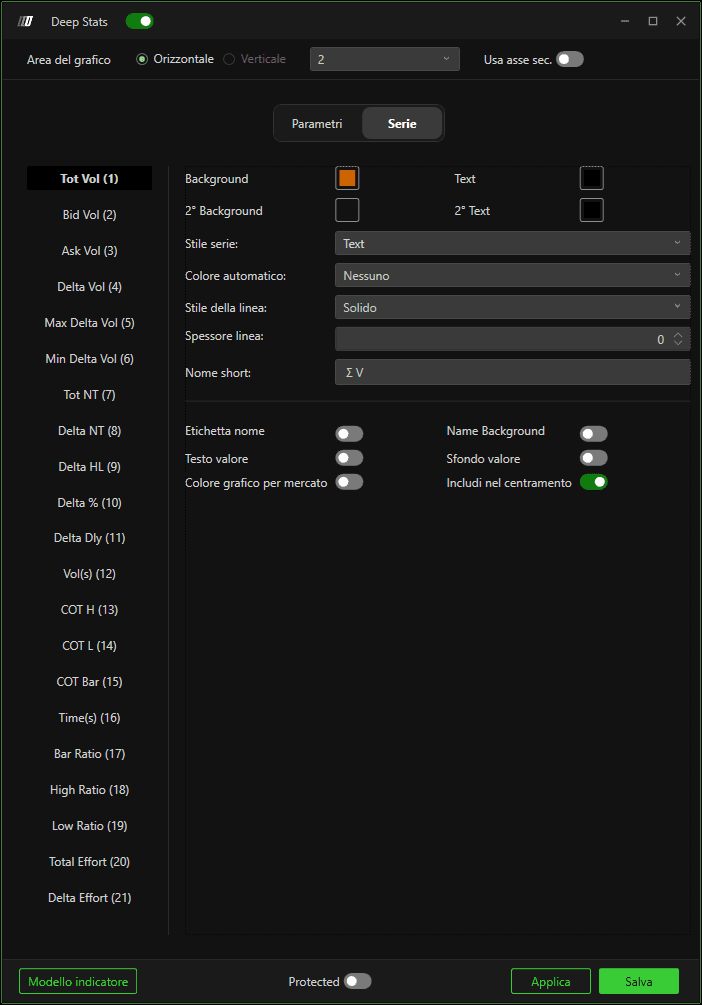
Task: Switch to the Parametri tab
Action: pyautogui.click(x=317, y=124)
